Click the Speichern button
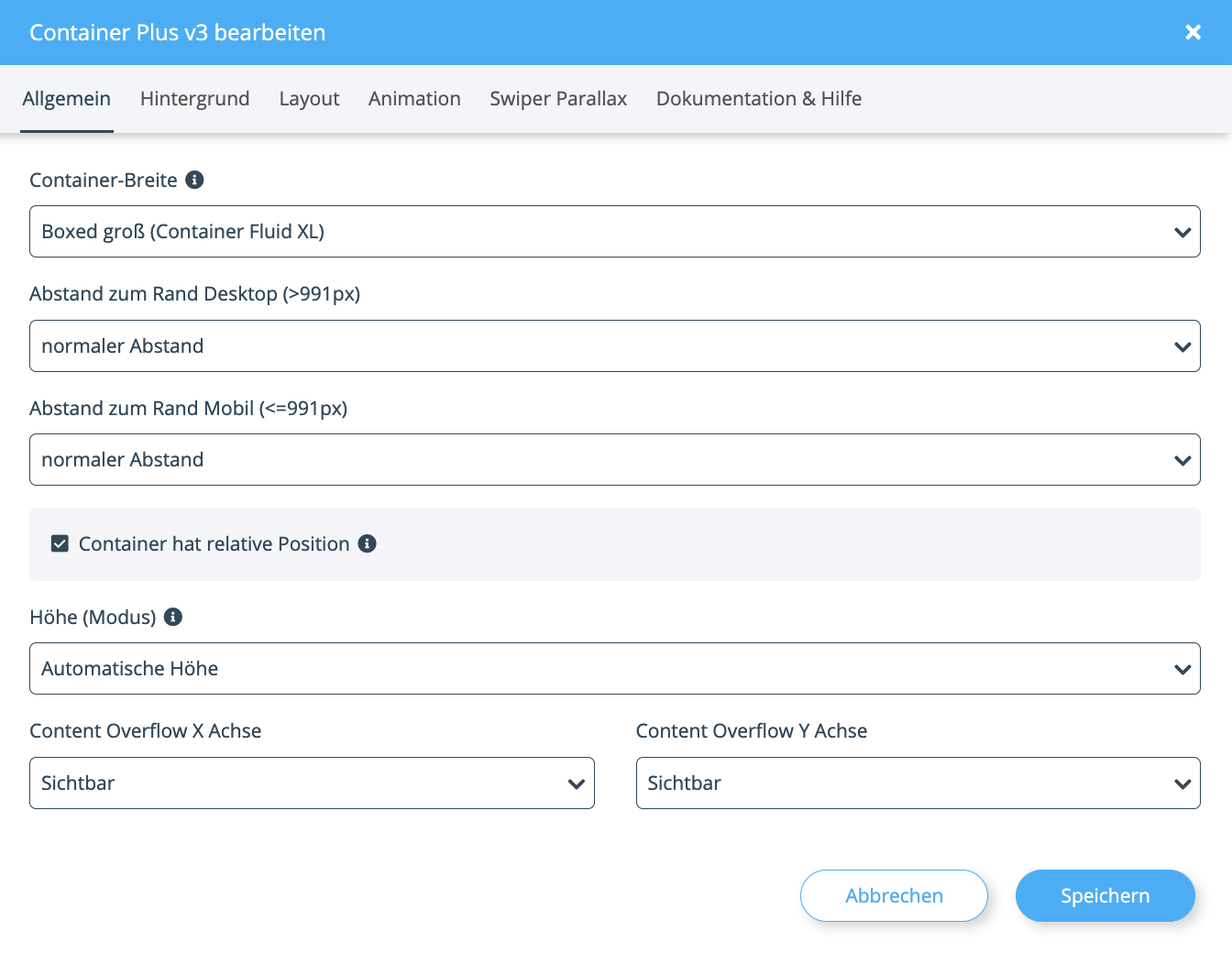The width and height of the screenshot is (1232, 953). point(1105,895)
